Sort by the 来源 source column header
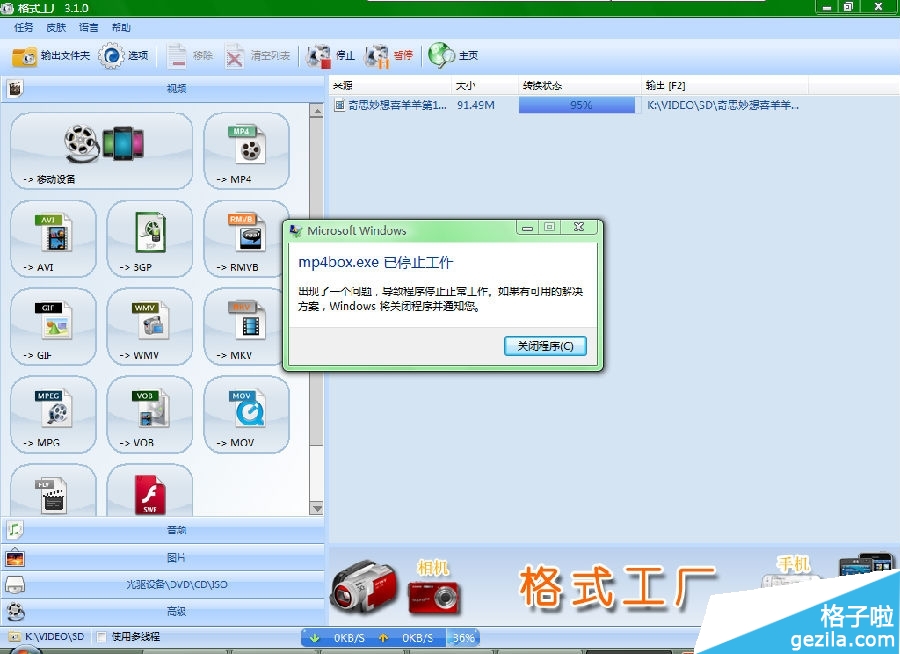 [x=390, y=86]
